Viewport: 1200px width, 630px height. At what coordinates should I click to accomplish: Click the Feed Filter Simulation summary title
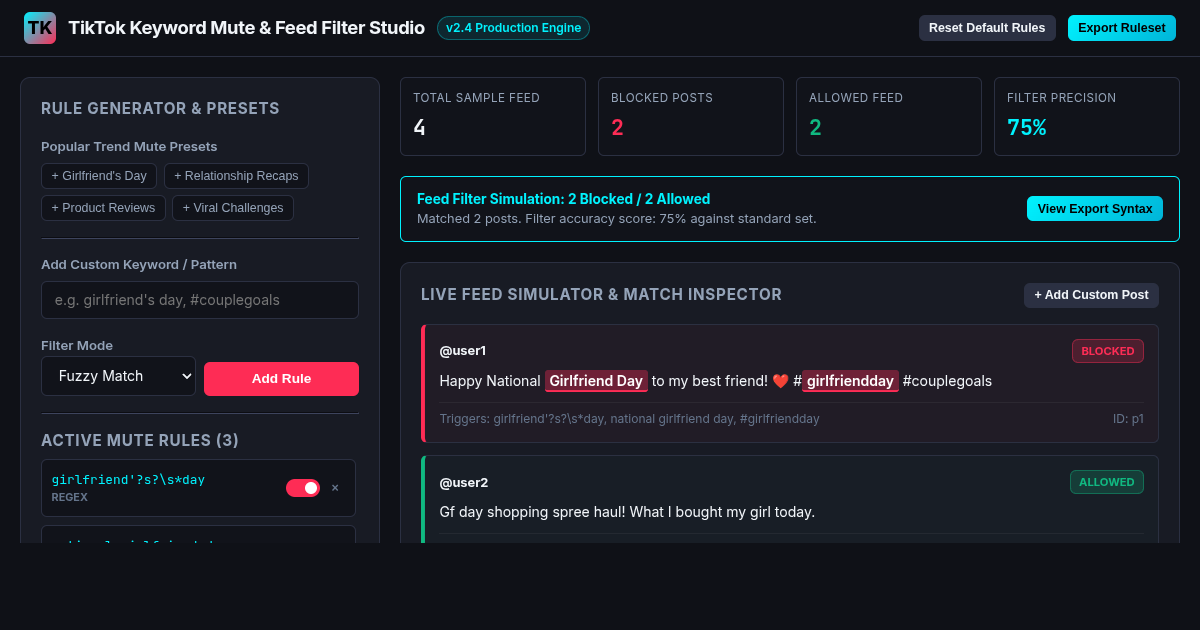[563, 199]
